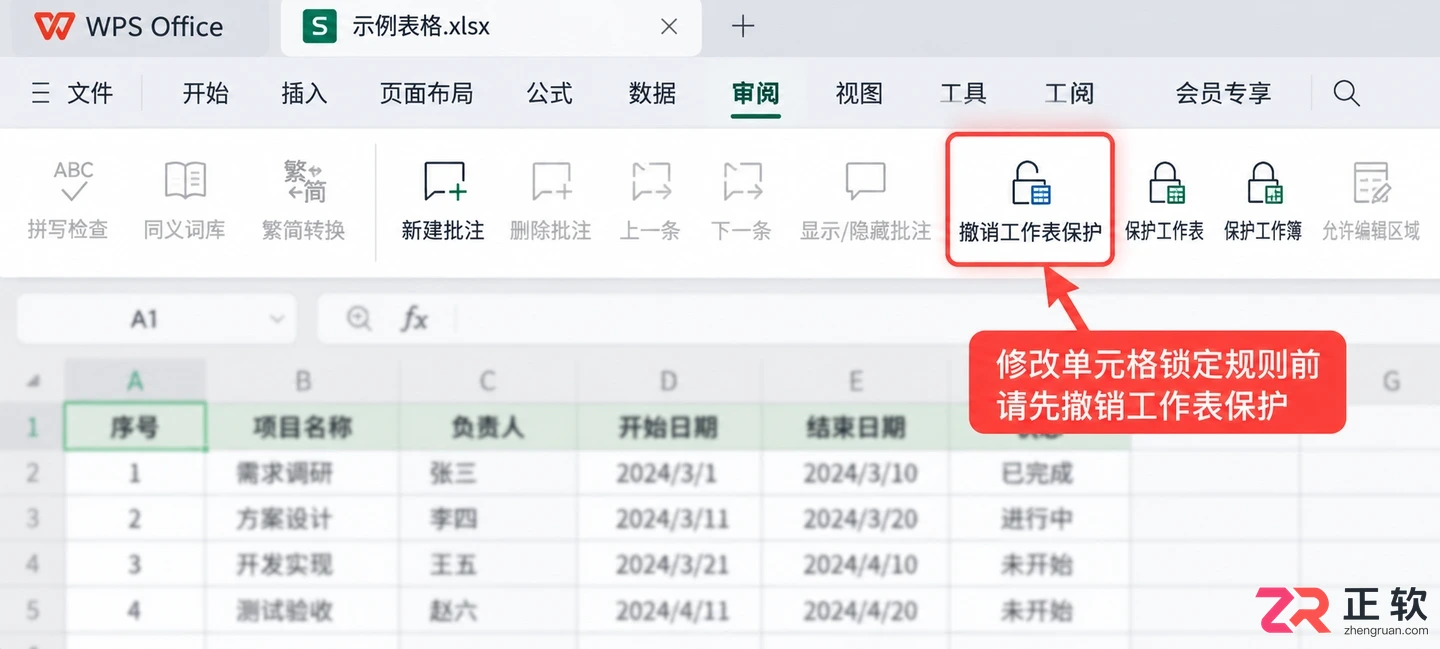Select column B header

(303, 381)
